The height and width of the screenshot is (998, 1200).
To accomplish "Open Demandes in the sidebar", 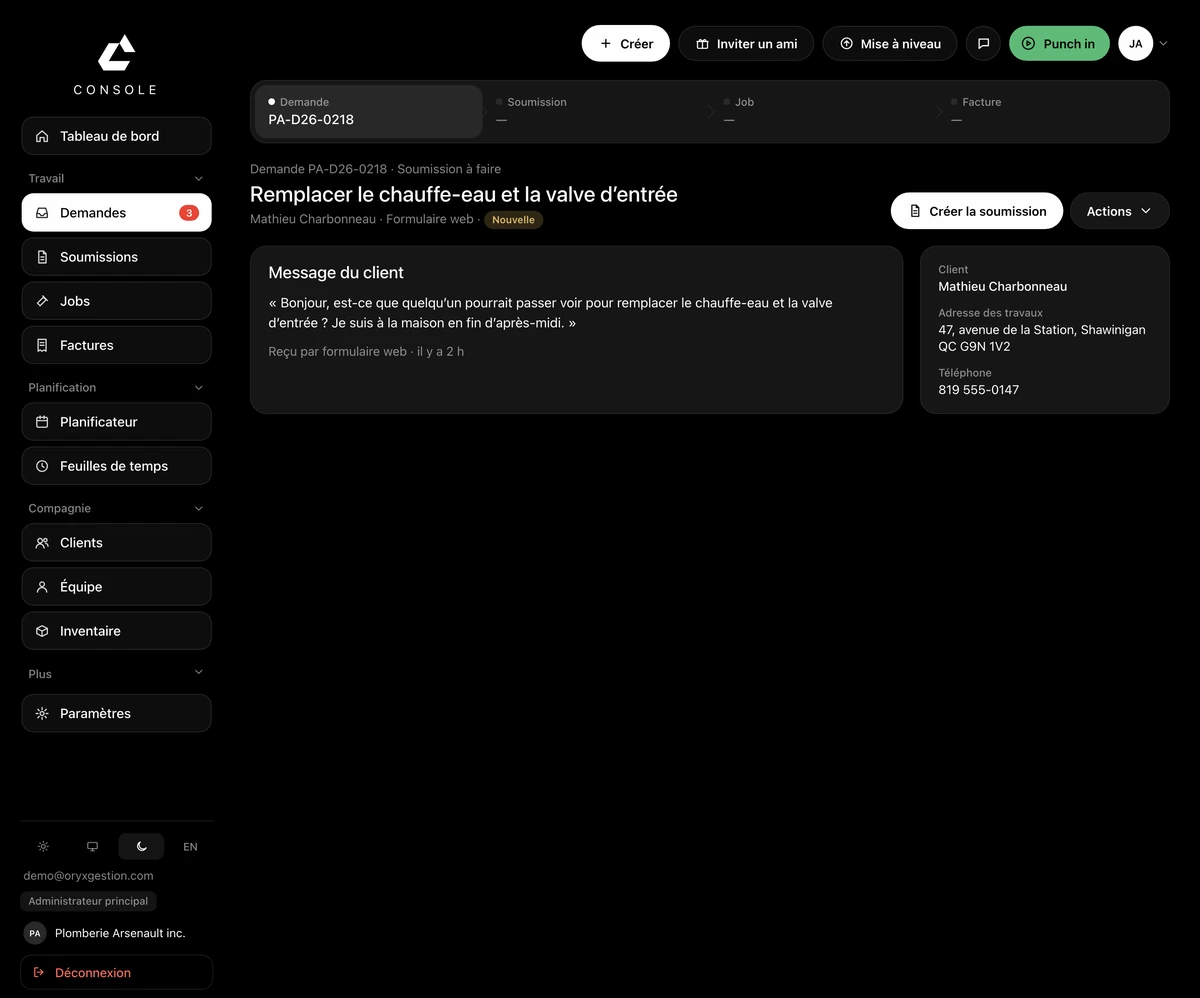I will coord(116,213).
